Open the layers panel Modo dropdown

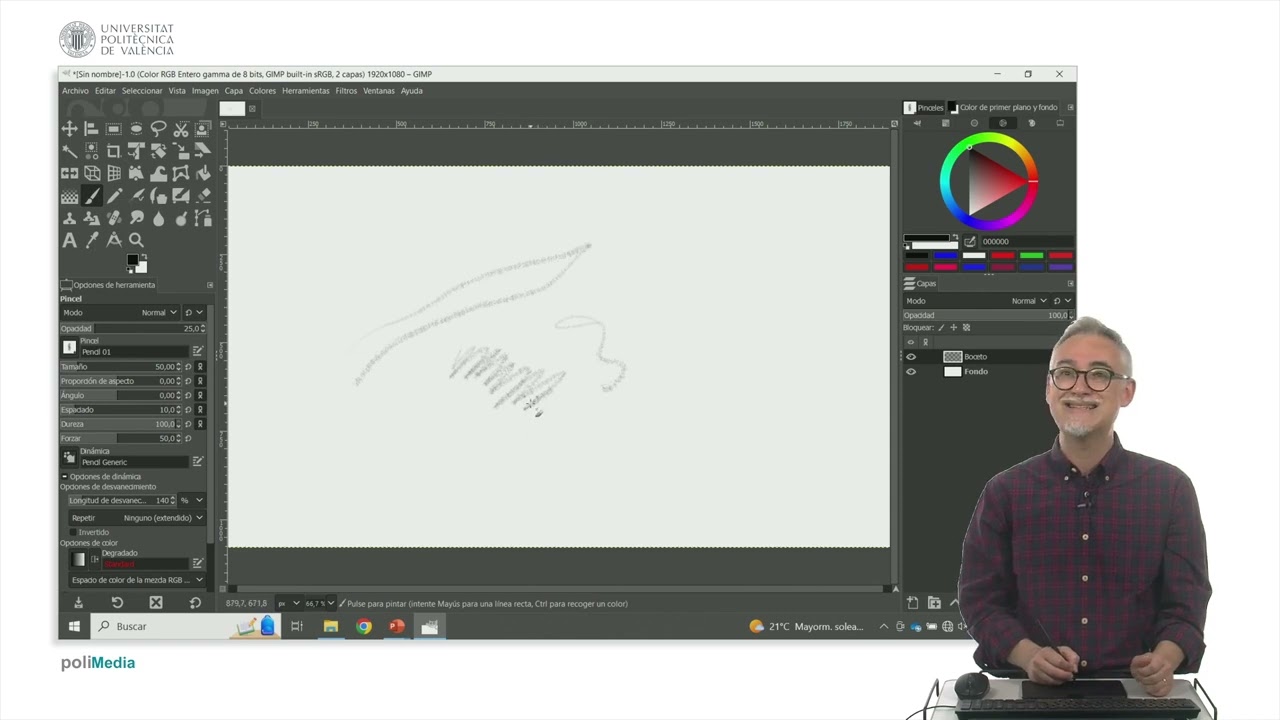977,301
